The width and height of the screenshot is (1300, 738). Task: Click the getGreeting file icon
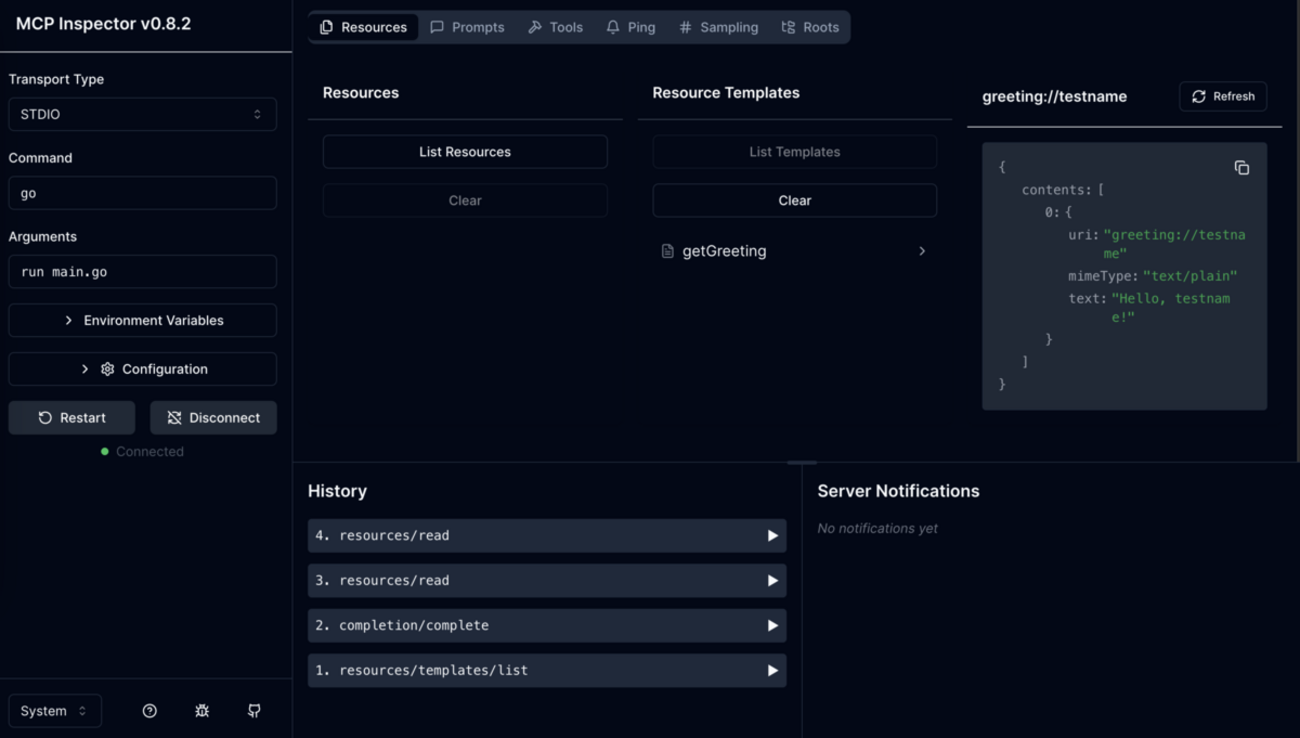(667, 251)
